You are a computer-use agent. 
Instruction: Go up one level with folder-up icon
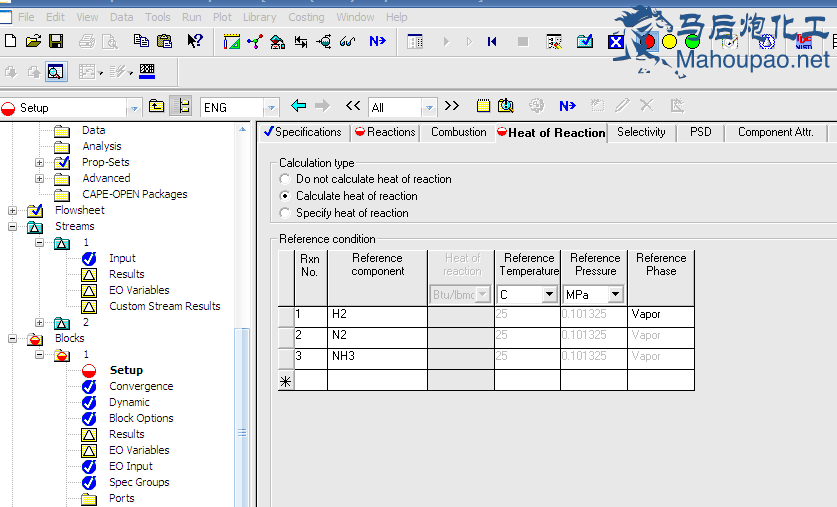click(x=156, y=106)
